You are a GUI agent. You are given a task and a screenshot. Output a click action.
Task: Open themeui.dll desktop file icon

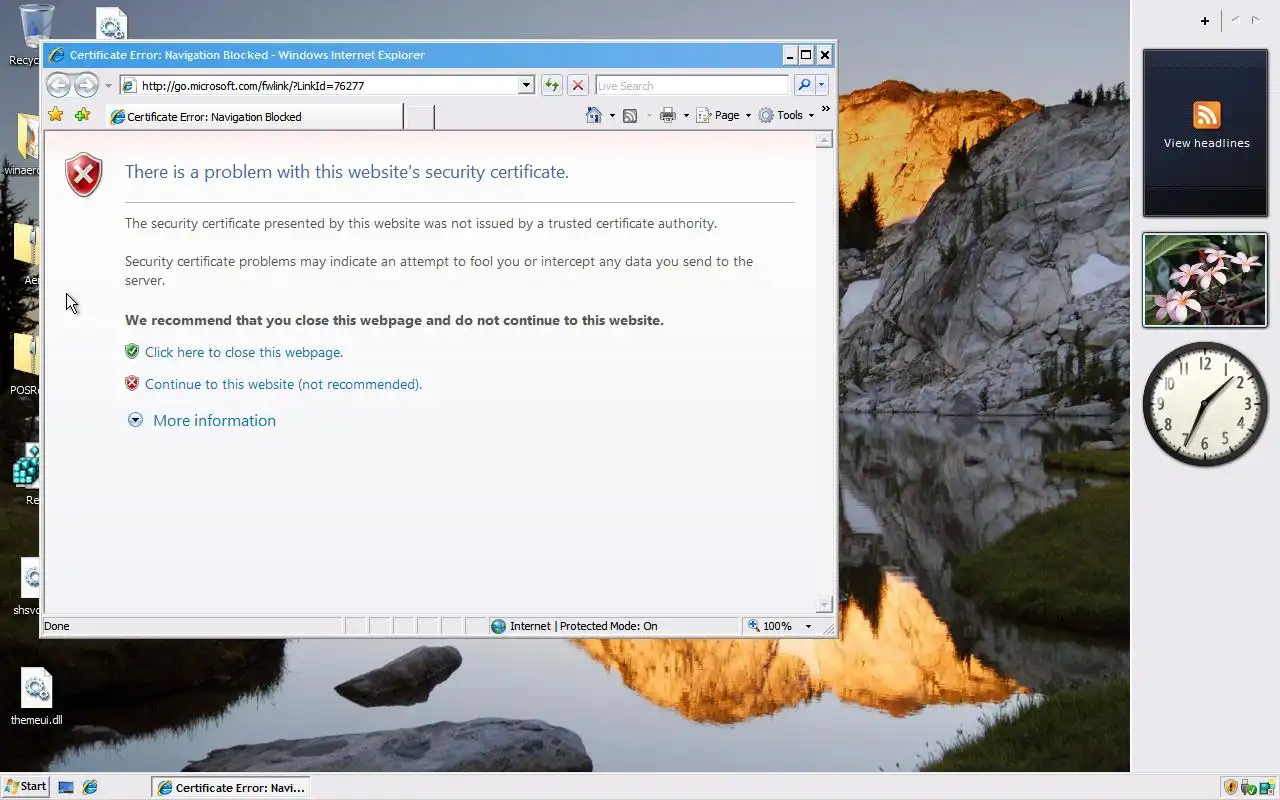(x=37, y=697)
